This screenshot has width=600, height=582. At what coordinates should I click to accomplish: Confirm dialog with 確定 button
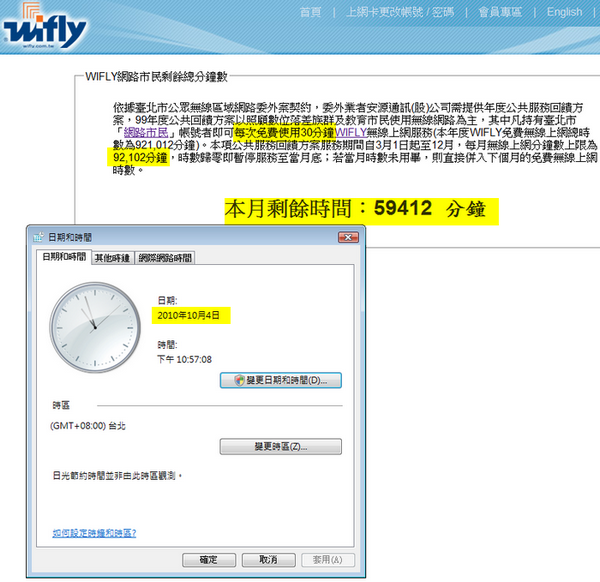(209, 560)
